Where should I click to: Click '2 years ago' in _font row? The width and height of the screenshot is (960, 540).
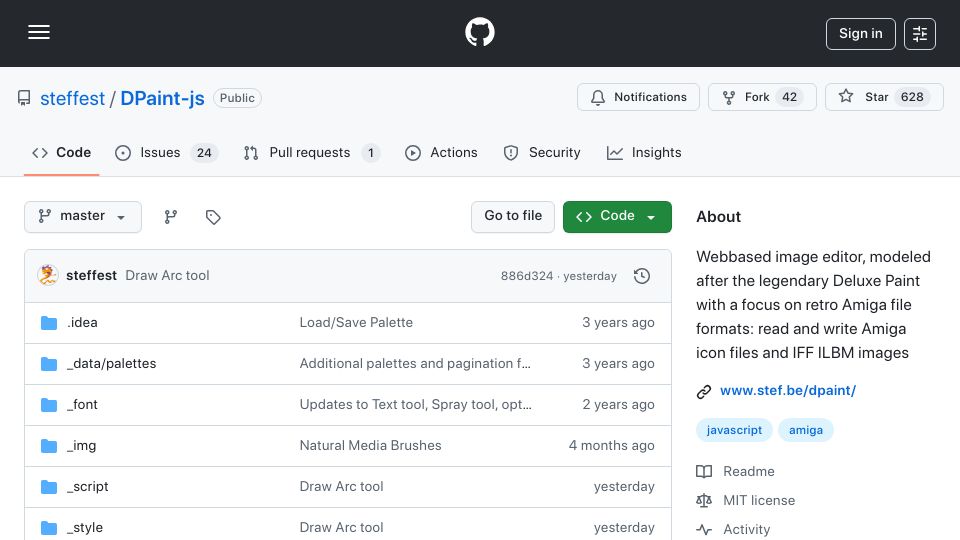point(618,405)
